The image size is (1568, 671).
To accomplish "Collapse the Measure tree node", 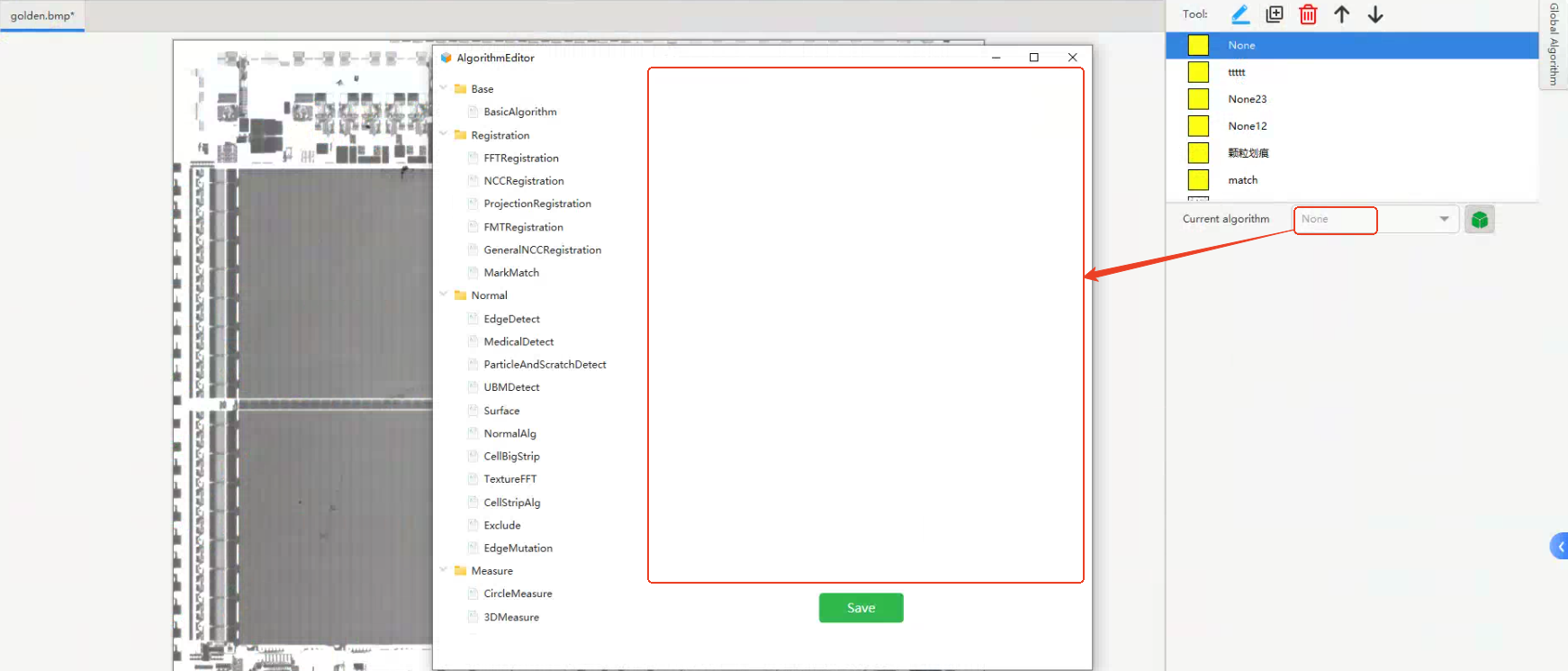I will 443,570.
